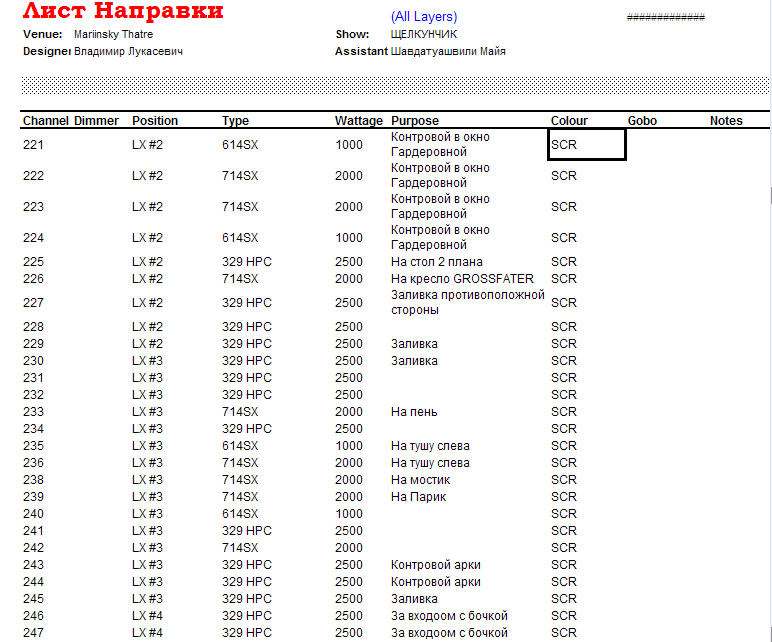Click the 'Show:' label
This screenshot has width=772, height=642.
tap(353, 34)
